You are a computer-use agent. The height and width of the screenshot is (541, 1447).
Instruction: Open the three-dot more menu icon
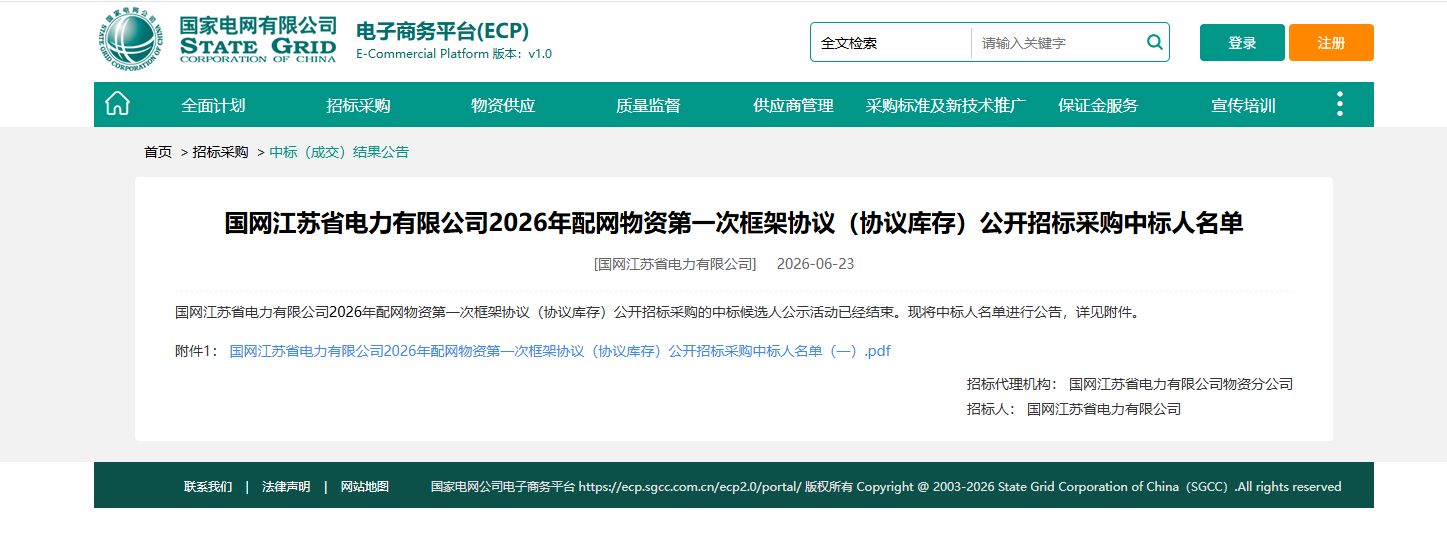[1339, 104]
